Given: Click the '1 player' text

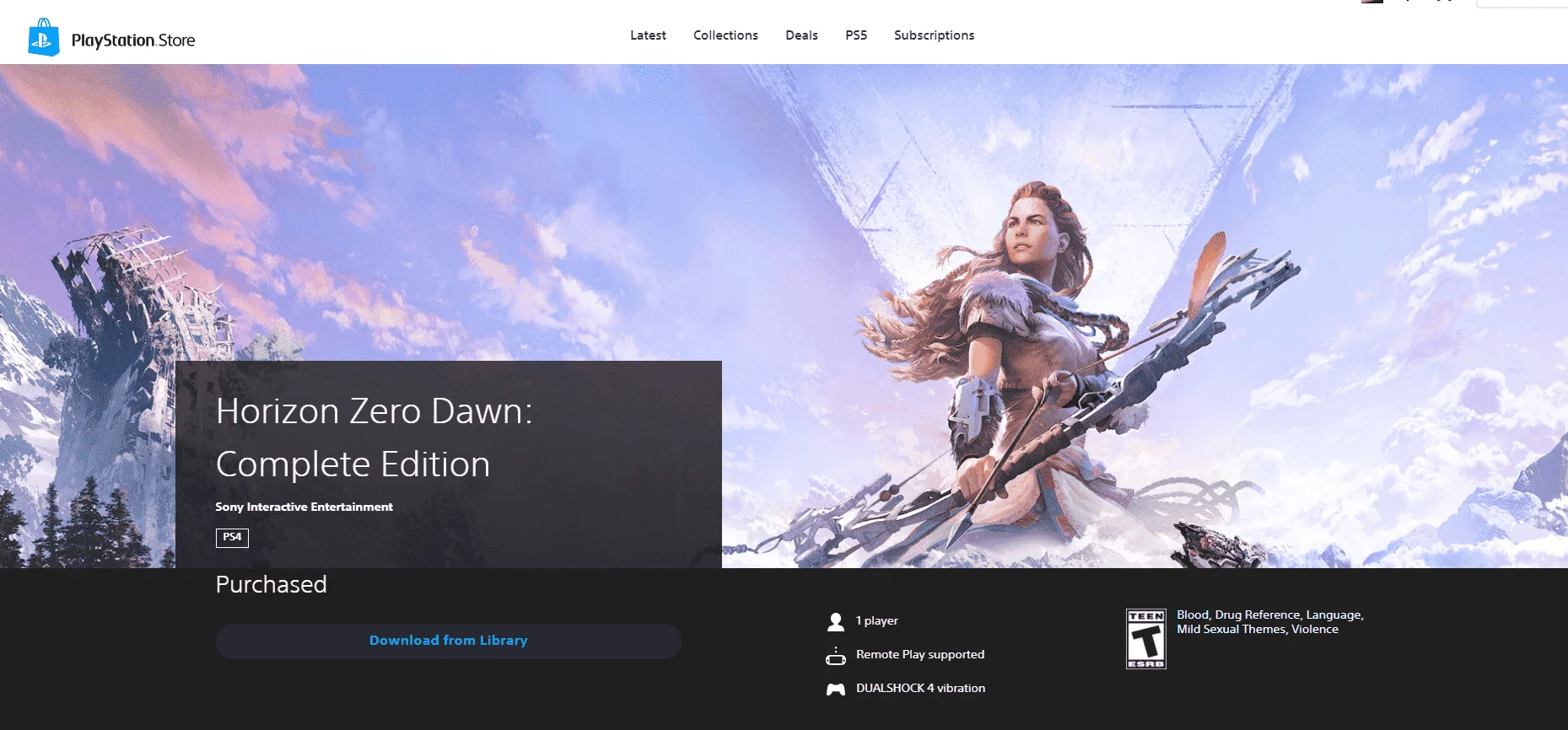Looking at the screenshot, I should click(x=877, y=621).
